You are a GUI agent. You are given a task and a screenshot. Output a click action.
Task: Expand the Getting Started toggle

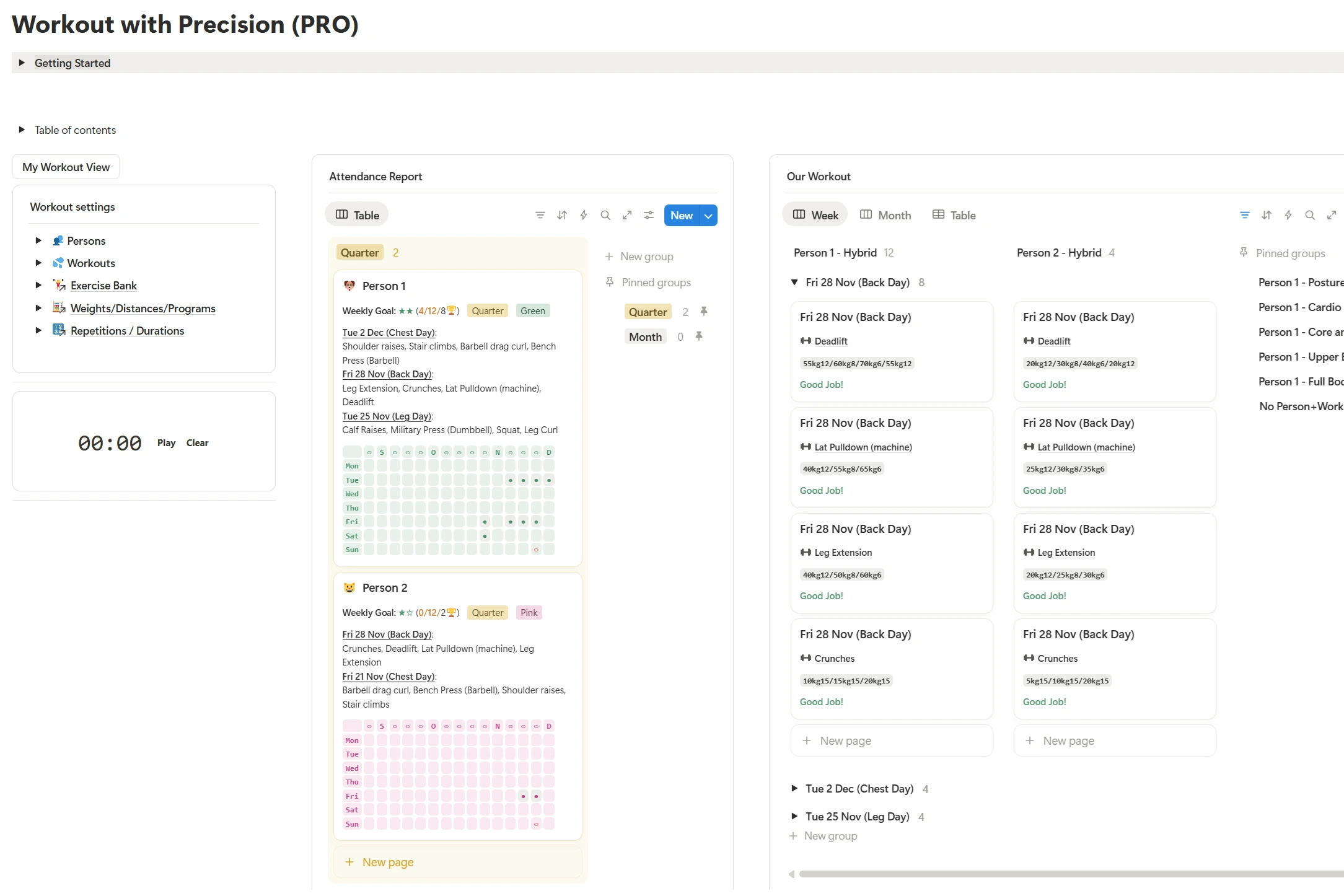pyautogui.click(x=22, y=63)
